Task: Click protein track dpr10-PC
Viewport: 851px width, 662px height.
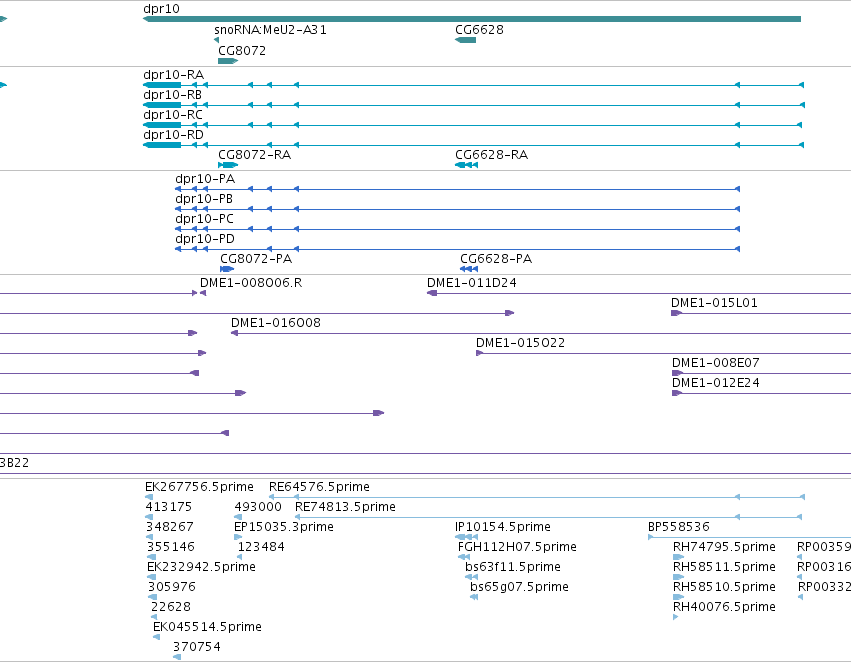Action: (x=458, y=229)
